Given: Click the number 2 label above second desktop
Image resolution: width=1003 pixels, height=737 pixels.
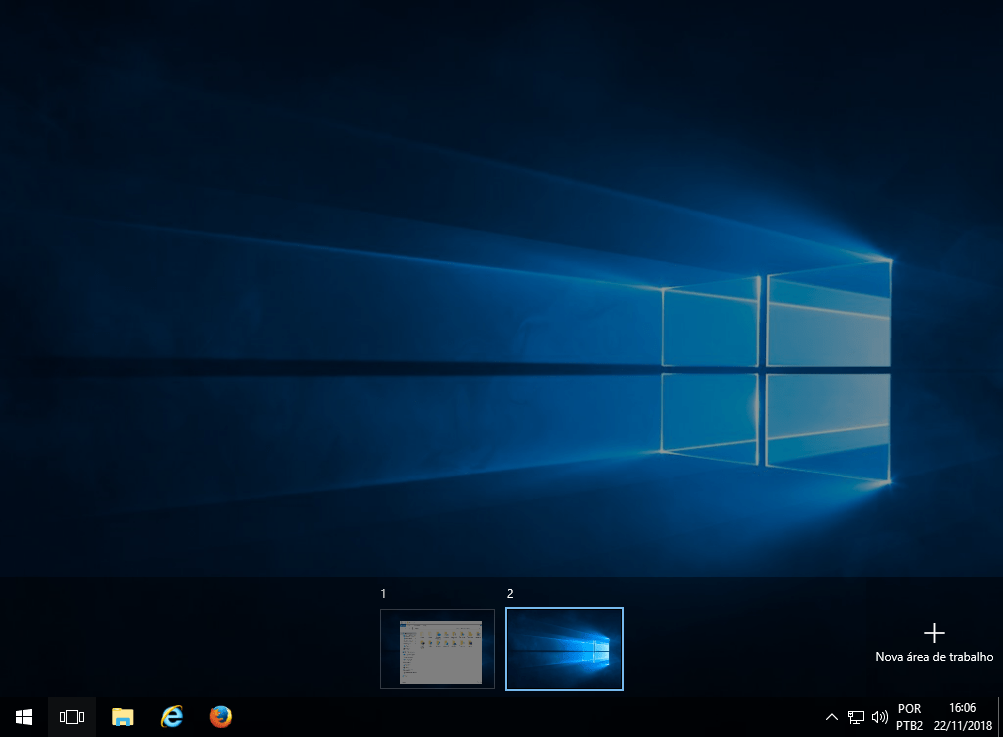Looking at the screenshot, I should 510,594.
